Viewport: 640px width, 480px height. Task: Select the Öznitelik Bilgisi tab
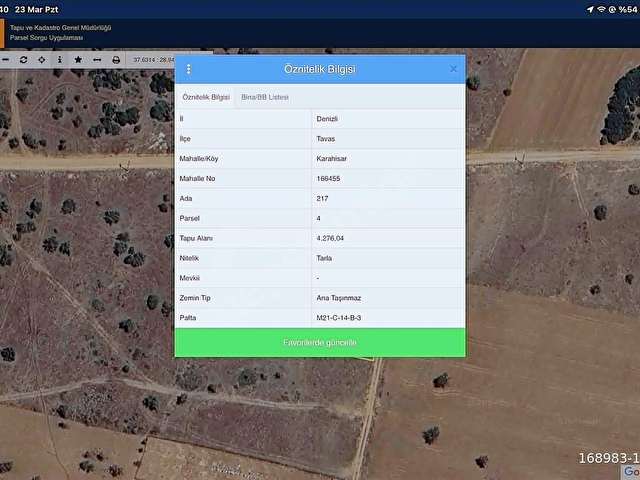[x=206, y=97]
